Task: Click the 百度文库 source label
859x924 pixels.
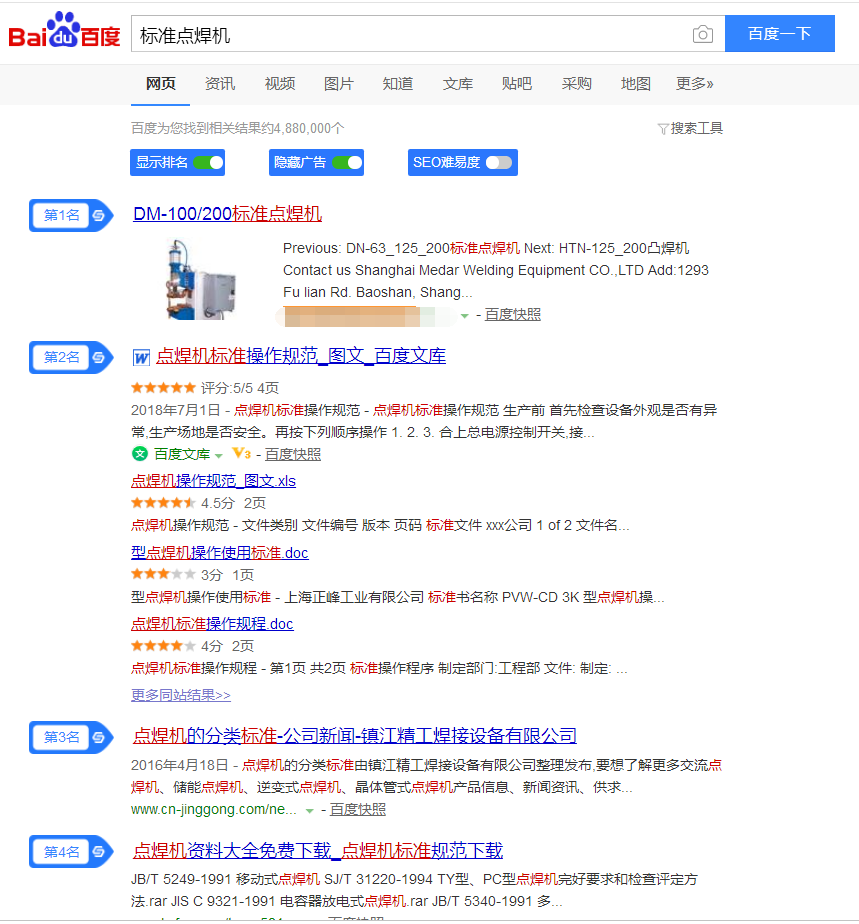Action: 182,454
